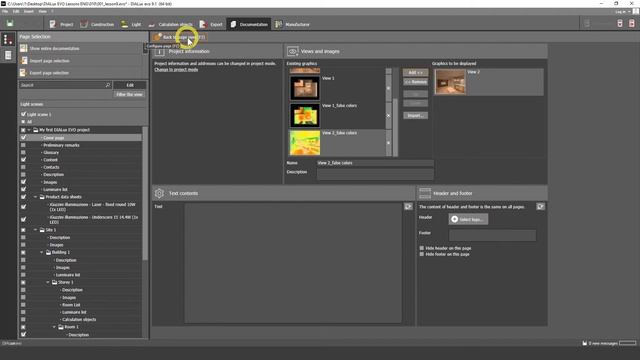Click Export page selection icon
Screen dimensions: 640x360
tap(24, 73)
